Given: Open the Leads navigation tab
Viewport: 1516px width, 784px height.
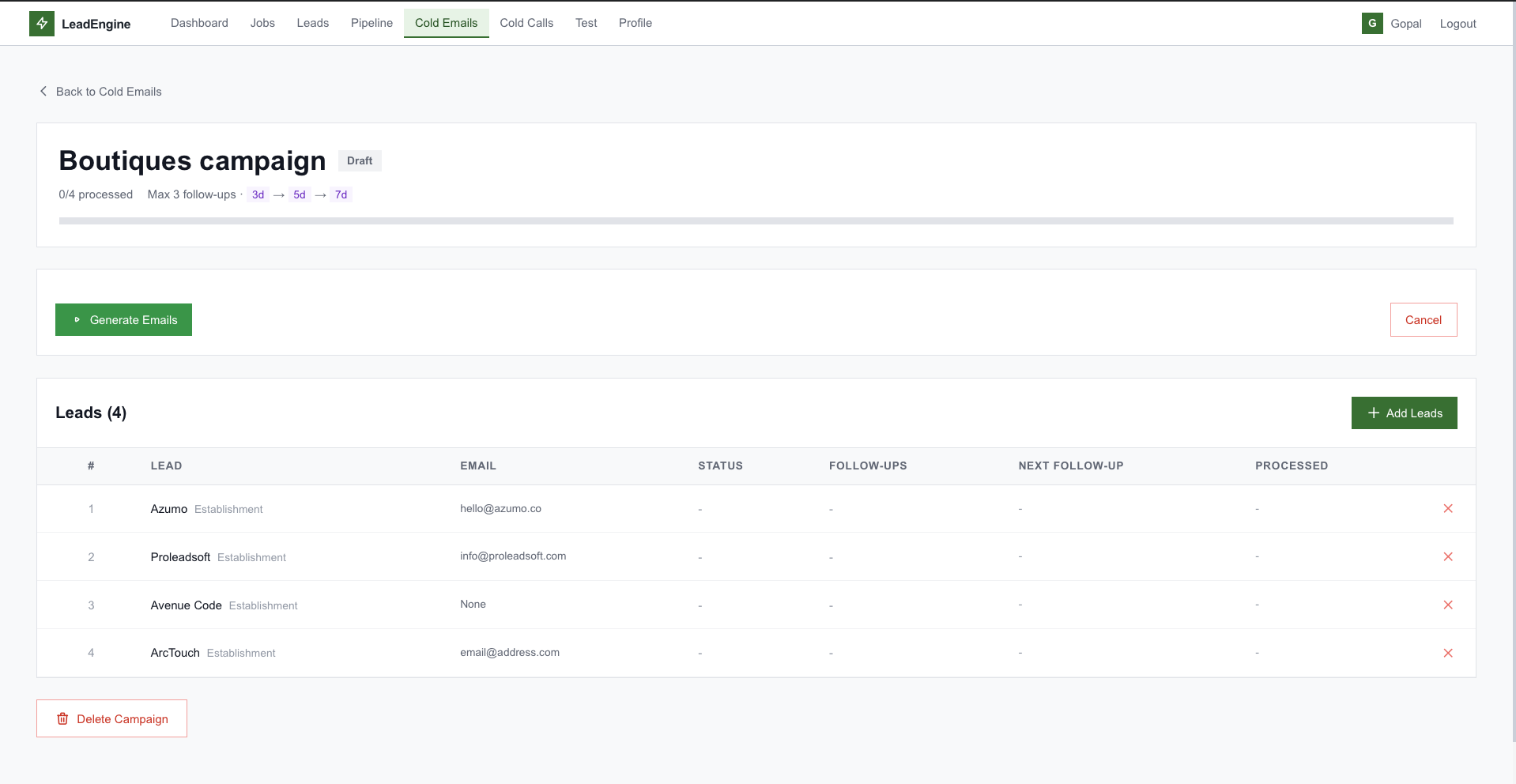Looking at the screenshot, I should pos(312,23).
